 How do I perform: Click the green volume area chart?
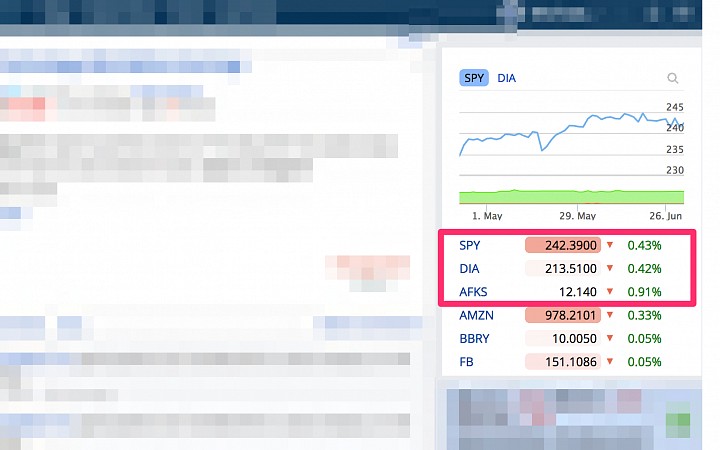tap(571, 197)
